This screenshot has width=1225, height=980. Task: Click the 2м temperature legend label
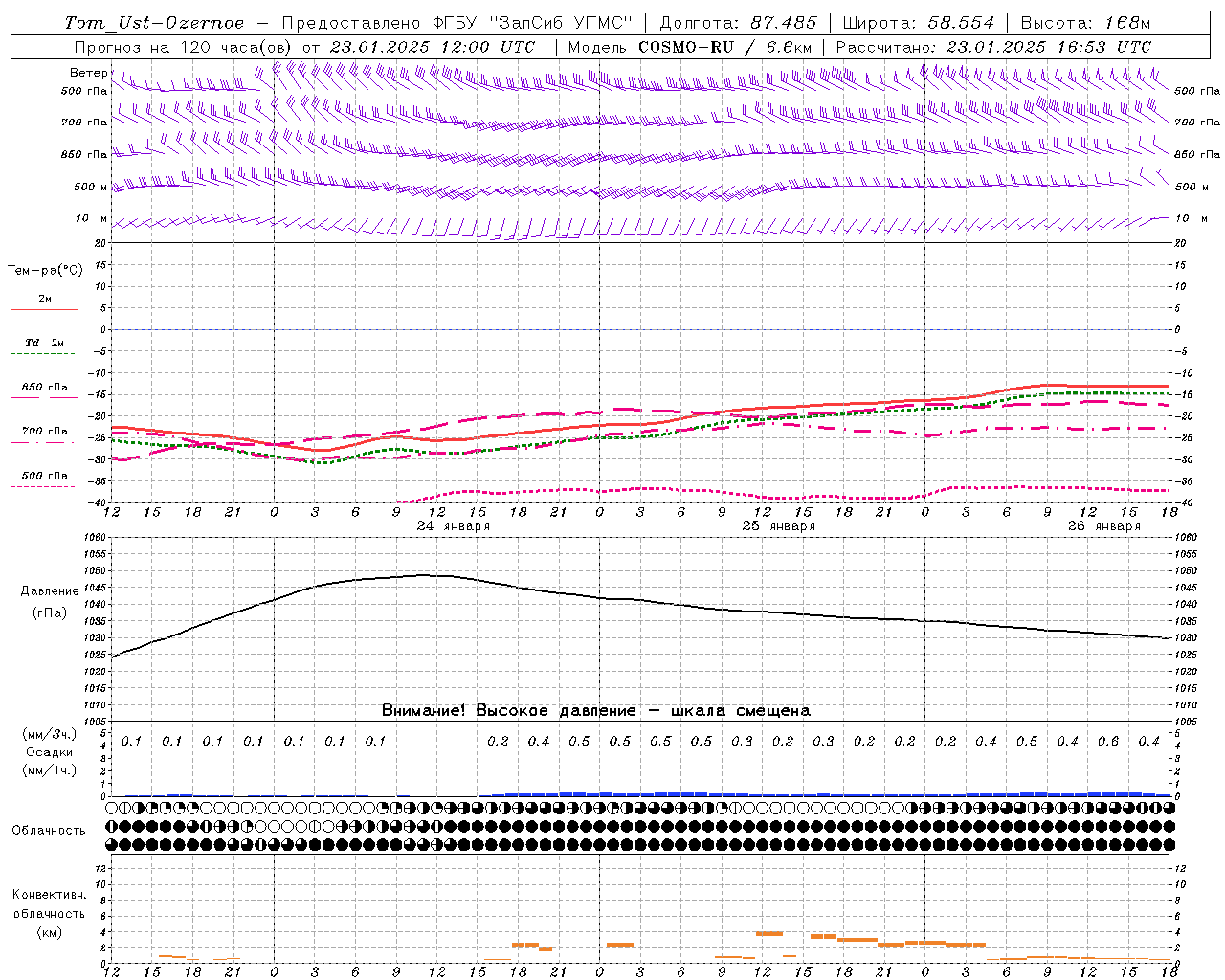pyautogui.click(x=45, y=299)
